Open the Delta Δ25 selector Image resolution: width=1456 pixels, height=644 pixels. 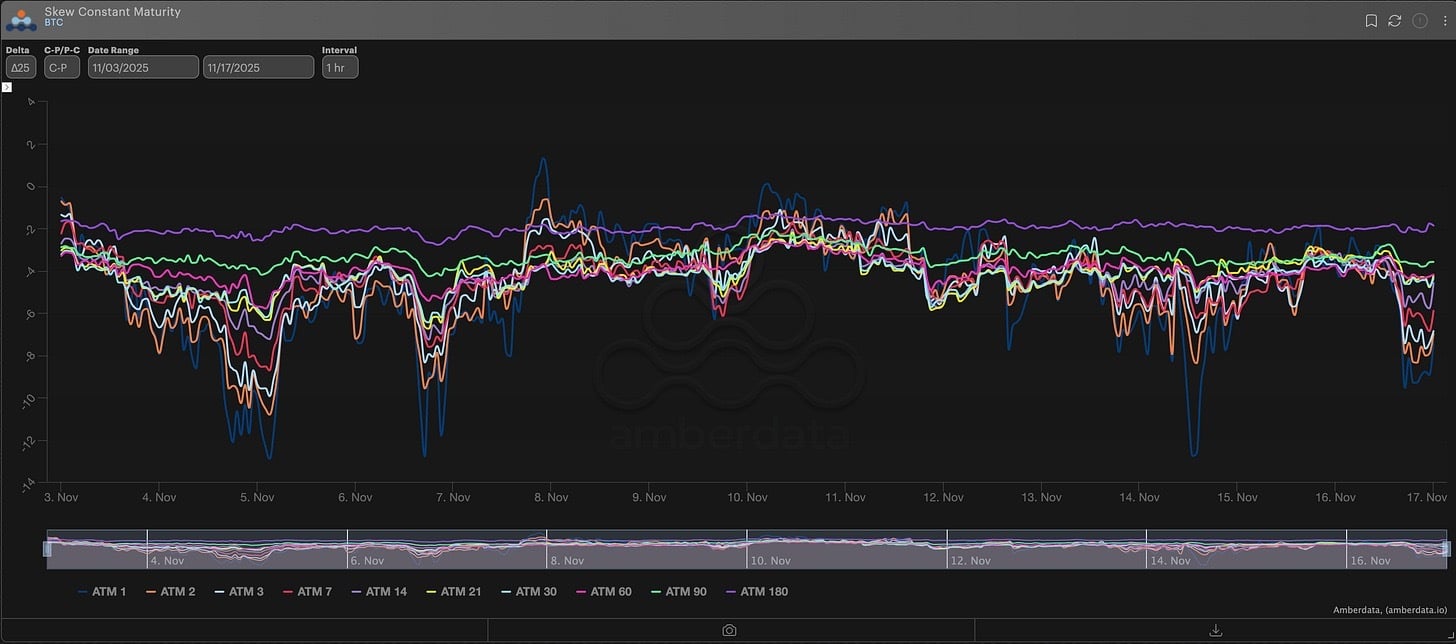[x=20, y=67]
